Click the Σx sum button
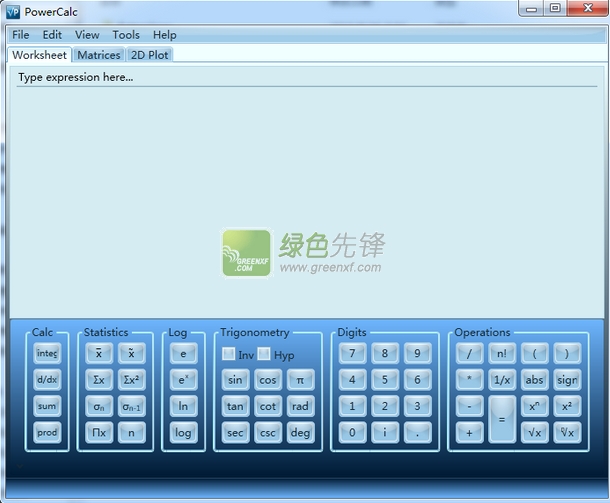Image resolution: width=610 pixels, height=503 pixels. 99,380
